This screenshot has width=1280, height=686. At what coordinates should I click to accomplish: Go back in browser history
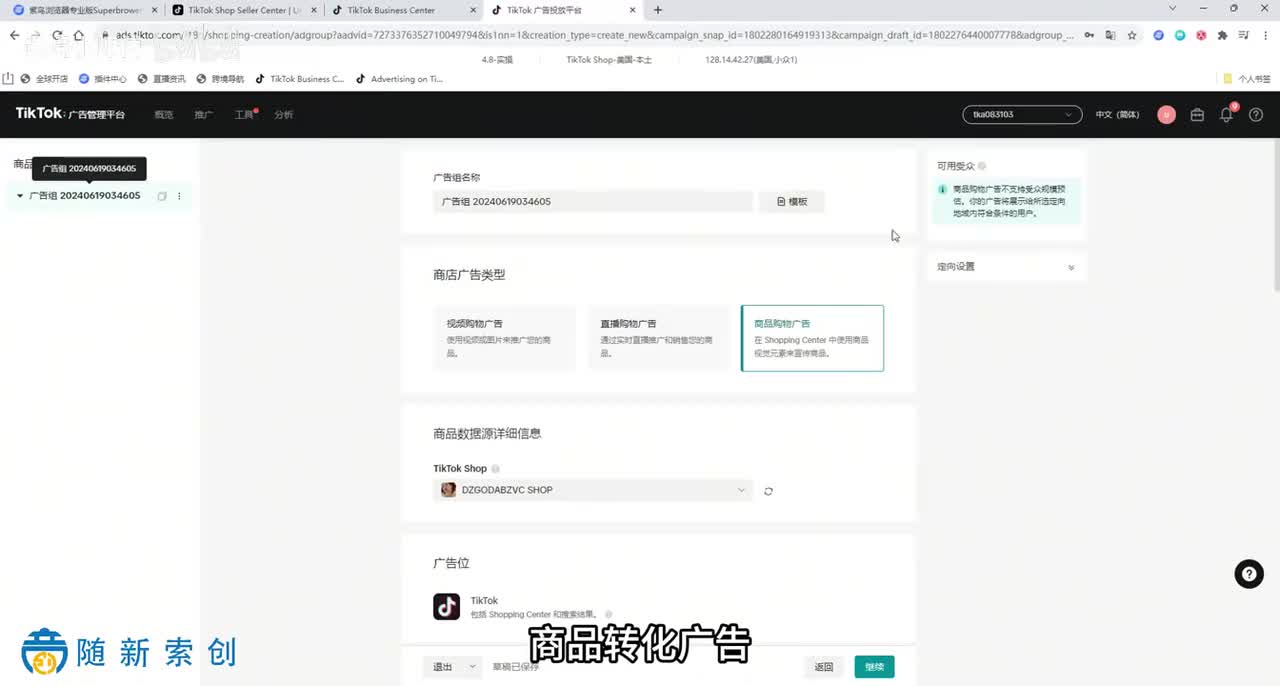click(14, 35)
